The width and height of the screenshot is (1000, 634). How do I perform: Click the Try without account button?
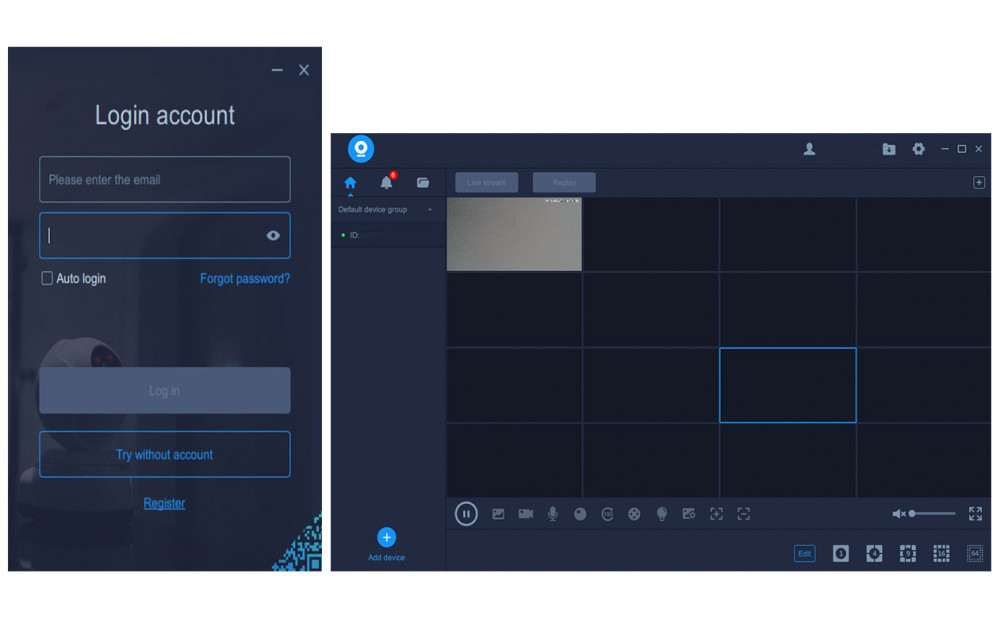(165, 454)
